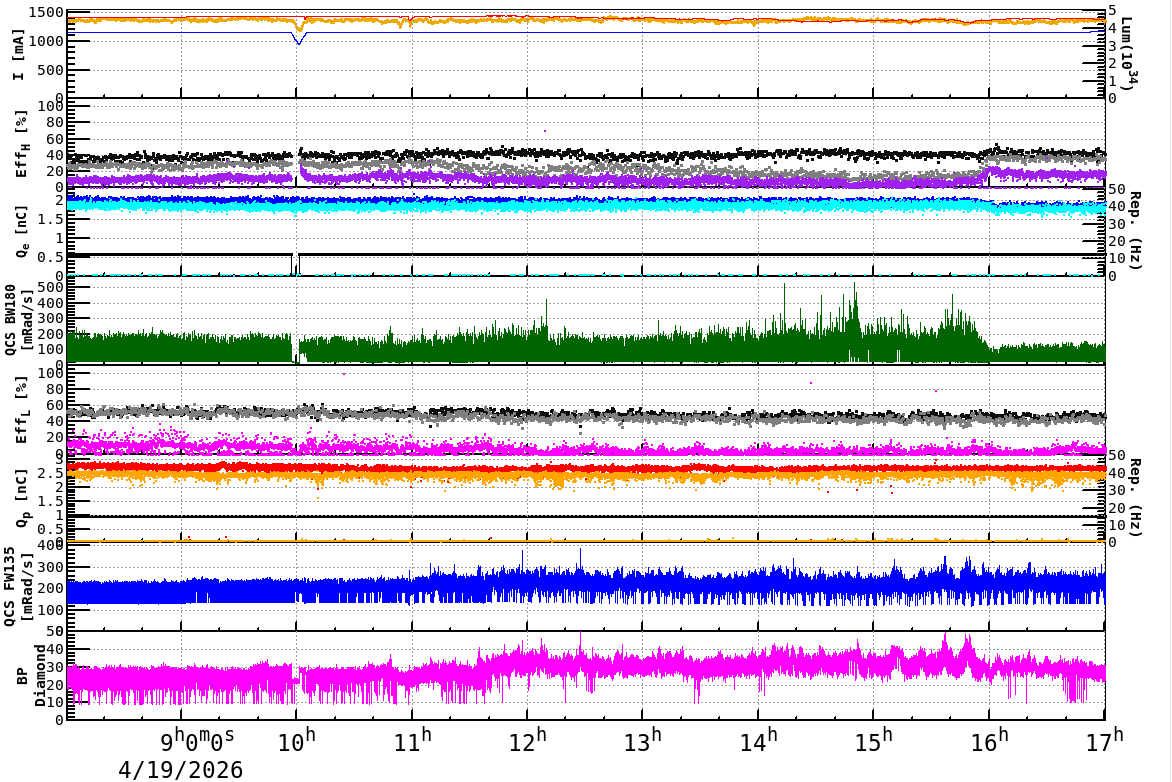Click the 15h time tick label
1172x782 pixels.
[874, 740]
